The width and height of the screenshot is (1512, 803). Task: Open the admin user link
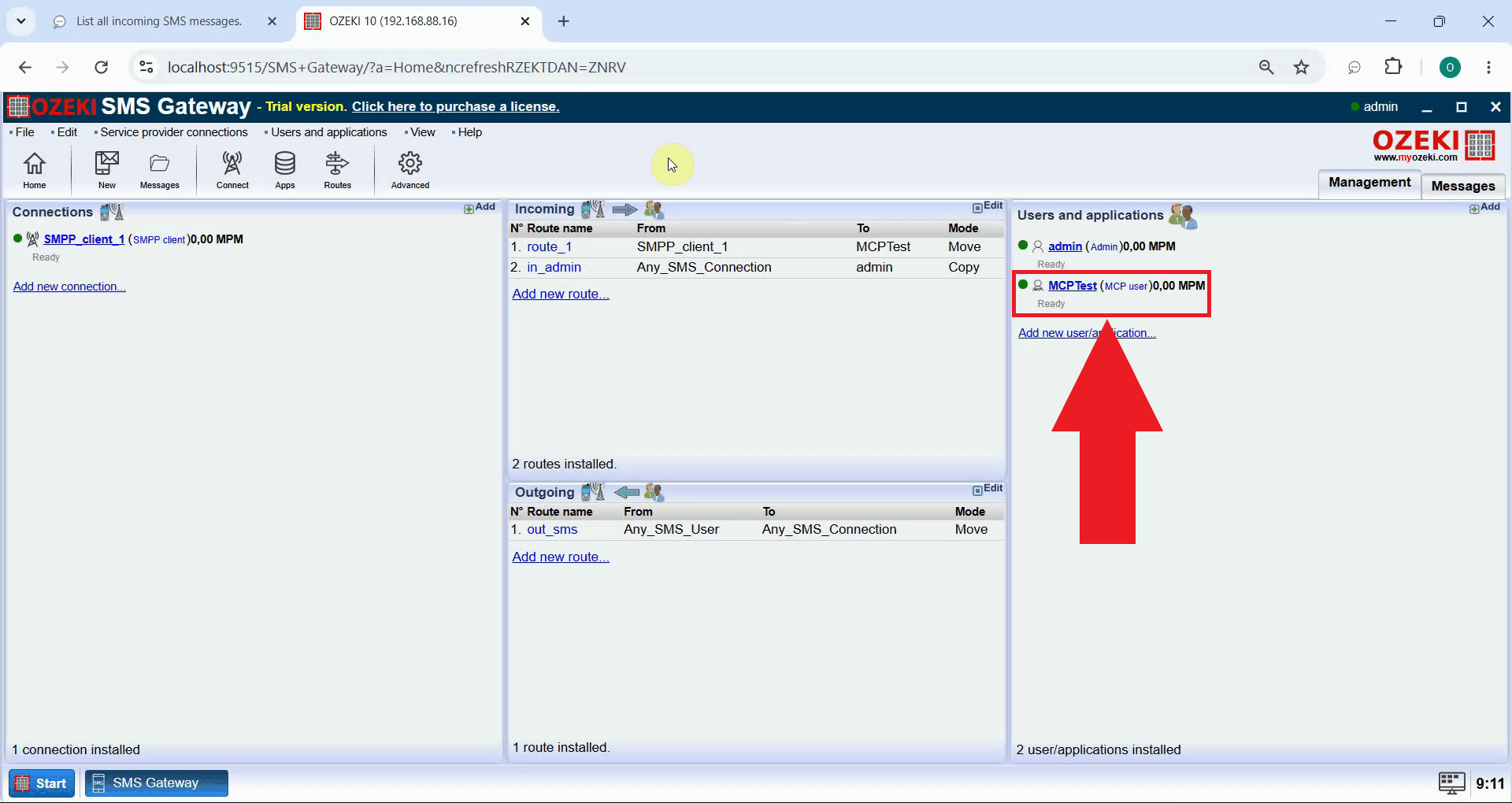click(x=1065, y=246)
